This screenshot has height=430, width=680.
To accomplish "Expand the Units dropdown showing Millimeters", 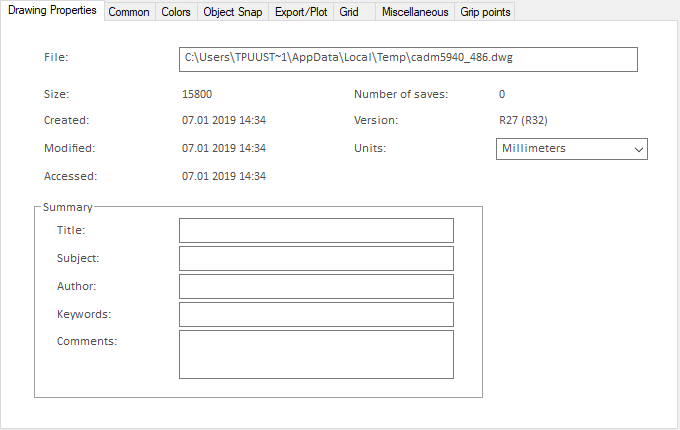I will [x=571, y=149].
